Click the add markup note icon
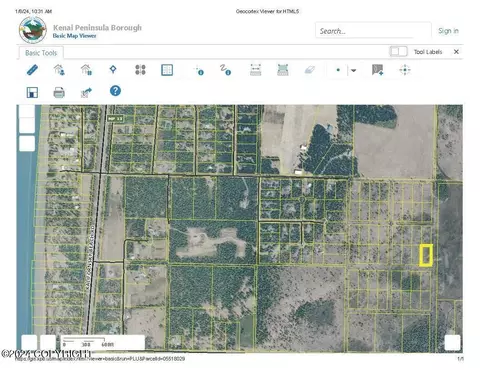Image resolution: width=480 pixels, height=370 pixels. click(377, 70)
